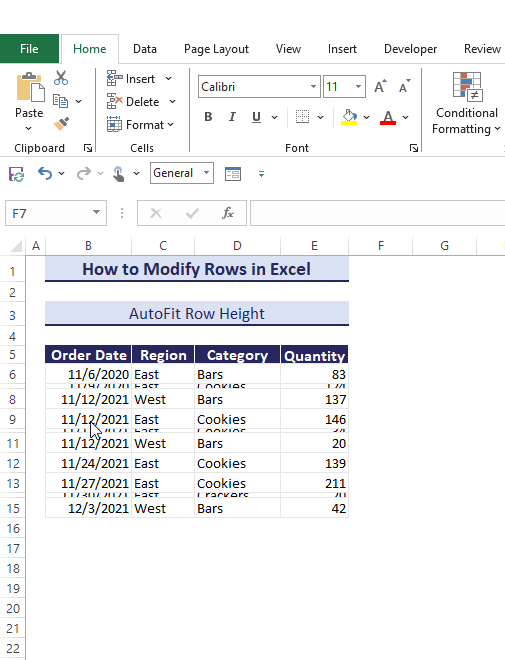Click the Touch/Mouse mode icon
Screen dimensions: 505x660
click(x=119, y=173)
